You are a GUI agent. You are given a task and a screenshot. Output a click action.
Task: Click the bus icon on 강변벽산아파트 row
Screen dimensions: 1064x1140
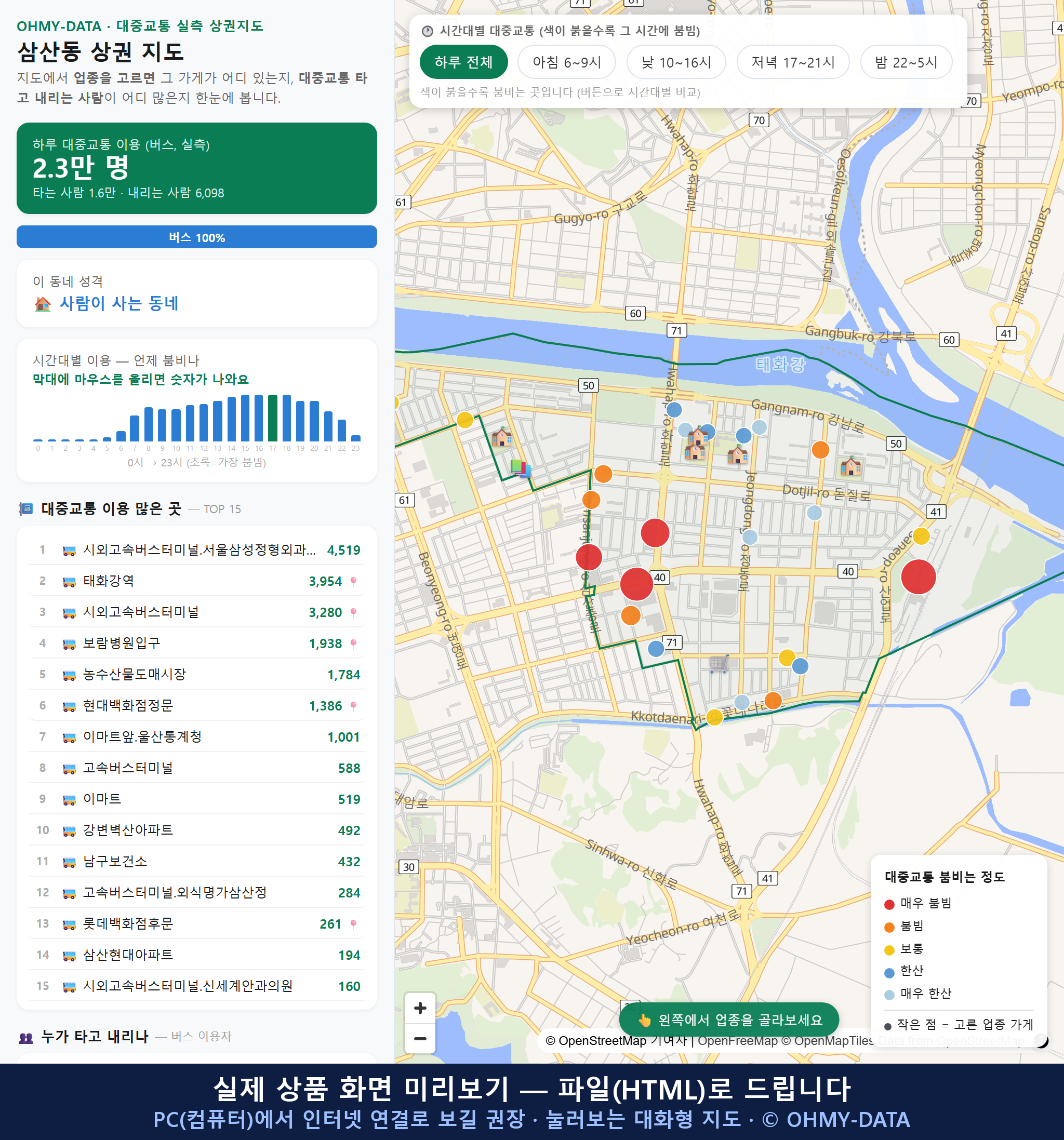click(x=69, y=831)
